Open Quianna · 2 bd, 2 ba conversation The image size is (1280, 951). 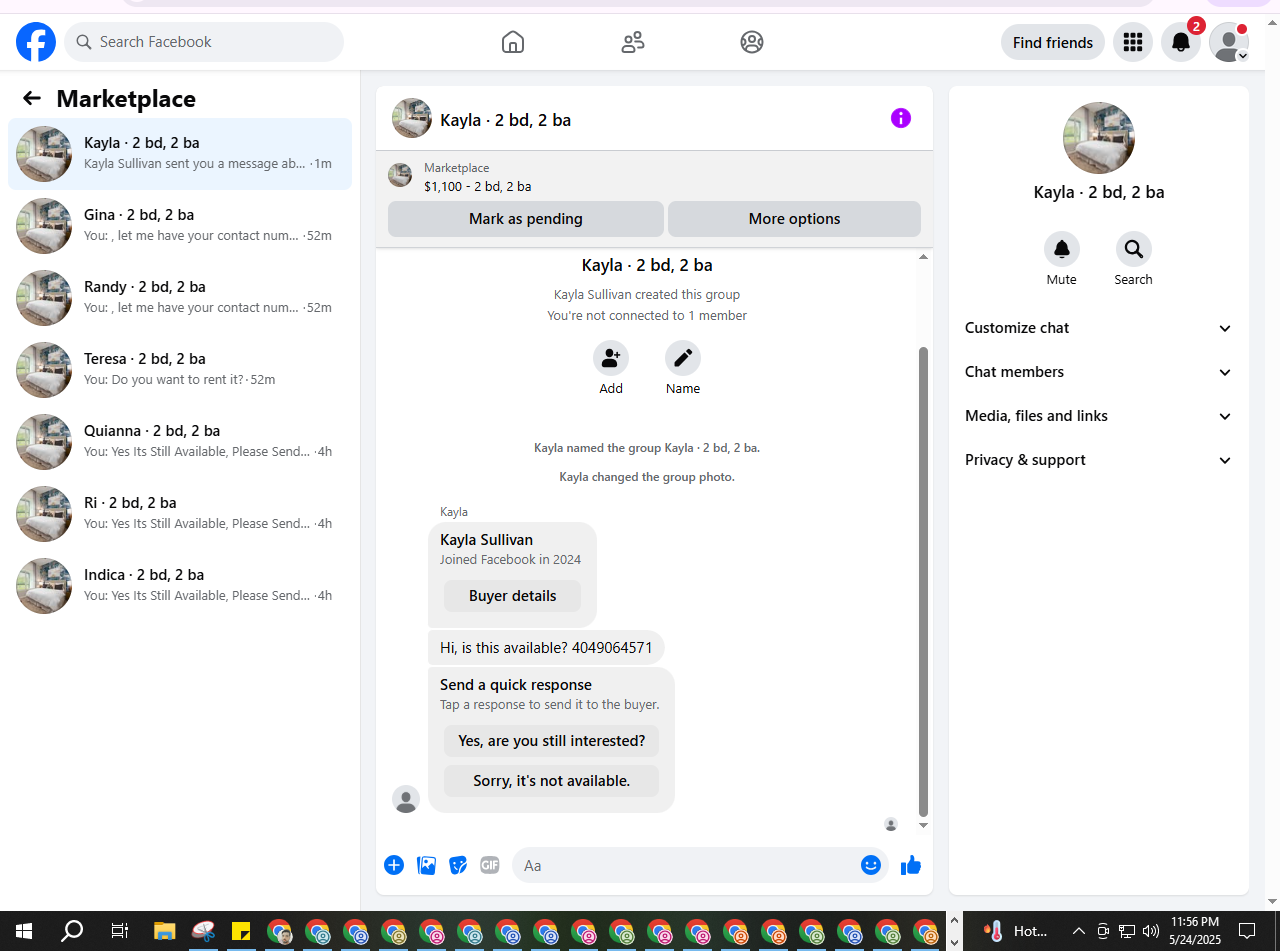tap(180, 442)
